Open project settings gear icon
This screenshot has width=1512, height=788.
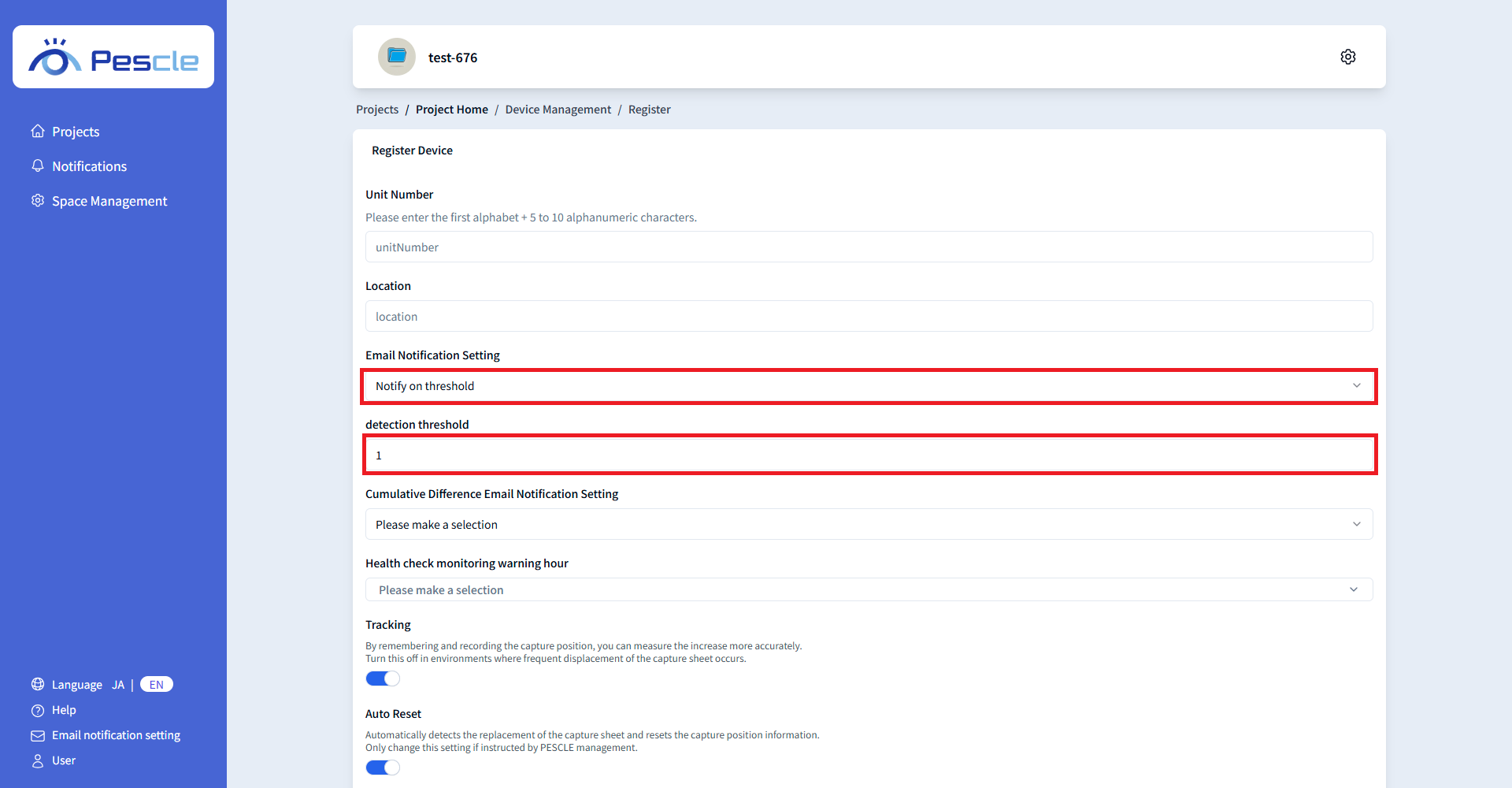click(1347, 57)
